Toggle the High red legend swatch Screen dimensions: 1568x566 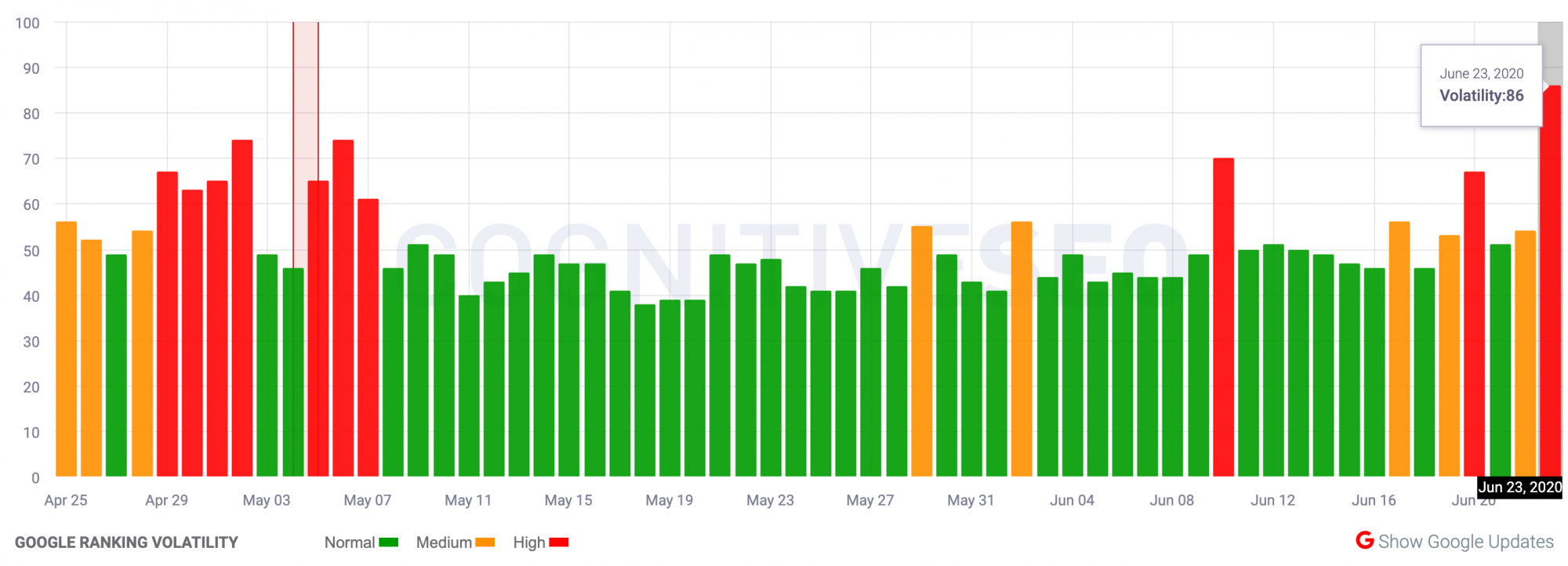point(559,542)
